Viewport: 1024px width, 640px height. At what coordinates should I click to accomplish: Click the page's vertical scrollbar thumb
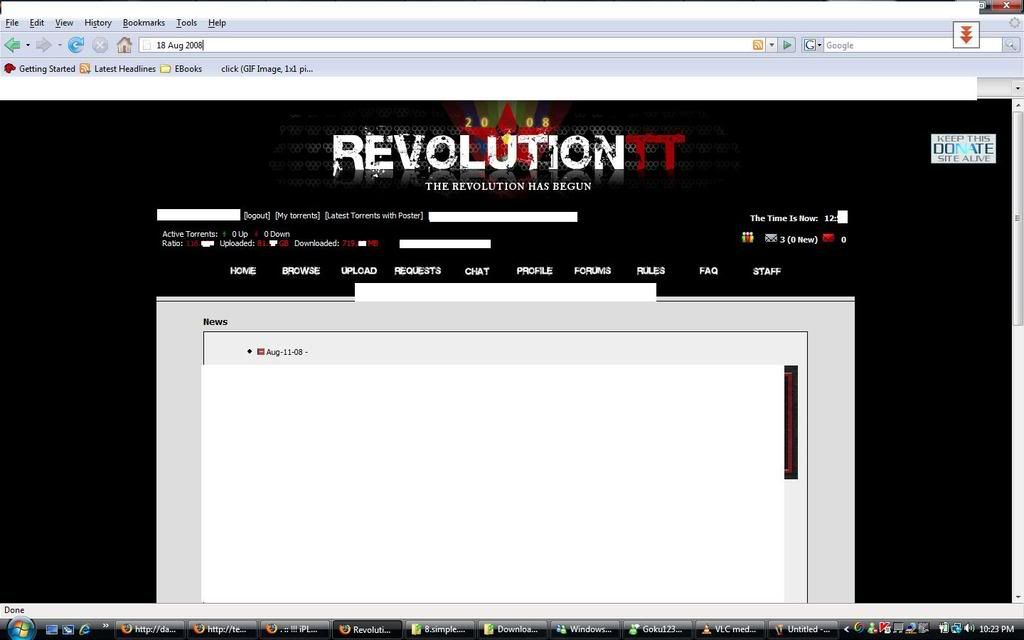pyautogui.click(x=1017, y=218)
